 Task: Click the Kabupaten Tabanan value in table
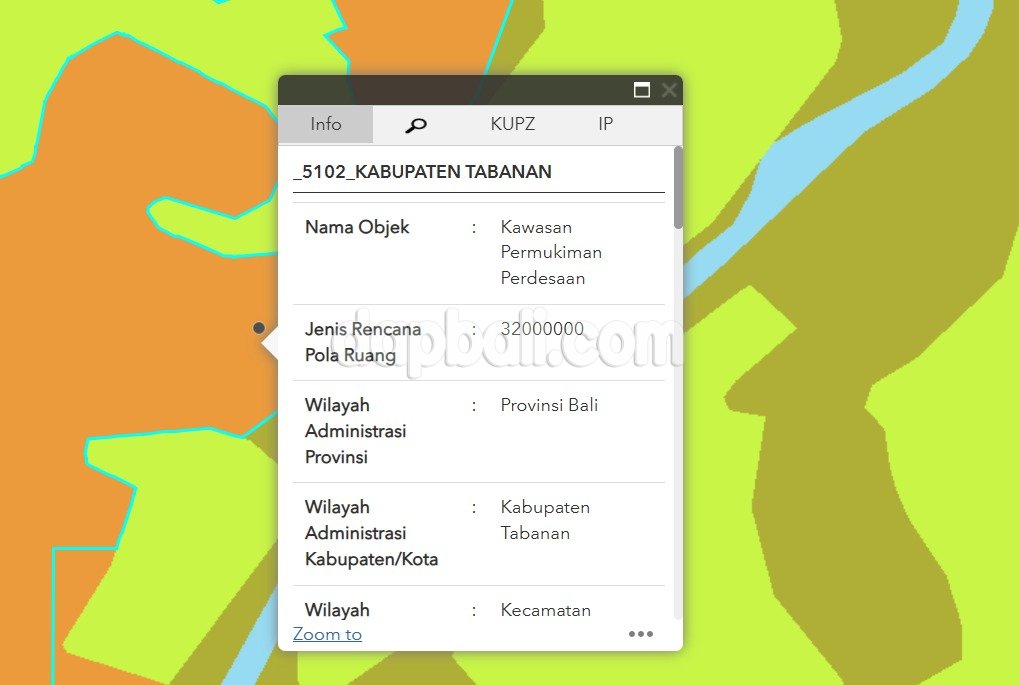(x=545, y=520)
